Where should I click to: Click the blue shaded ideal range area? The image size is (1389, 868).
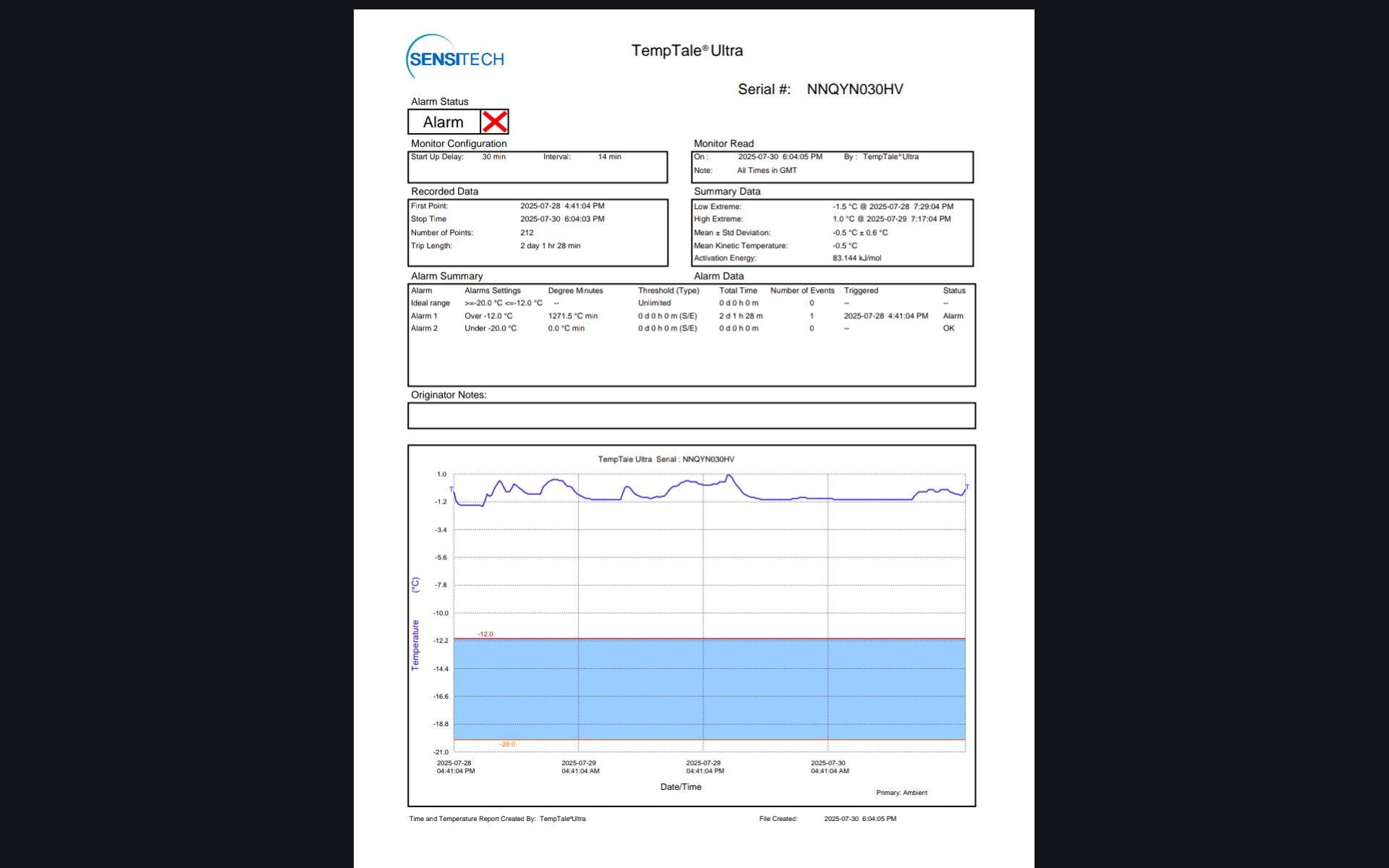(709, 689)
